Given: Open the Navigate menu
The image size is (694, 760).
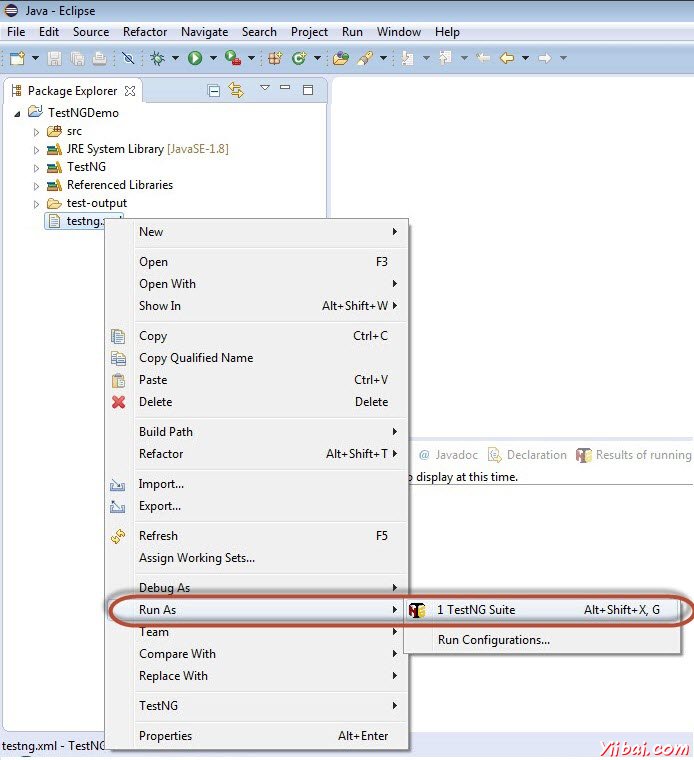Looking at the screenshot, I should click(205, 32).
